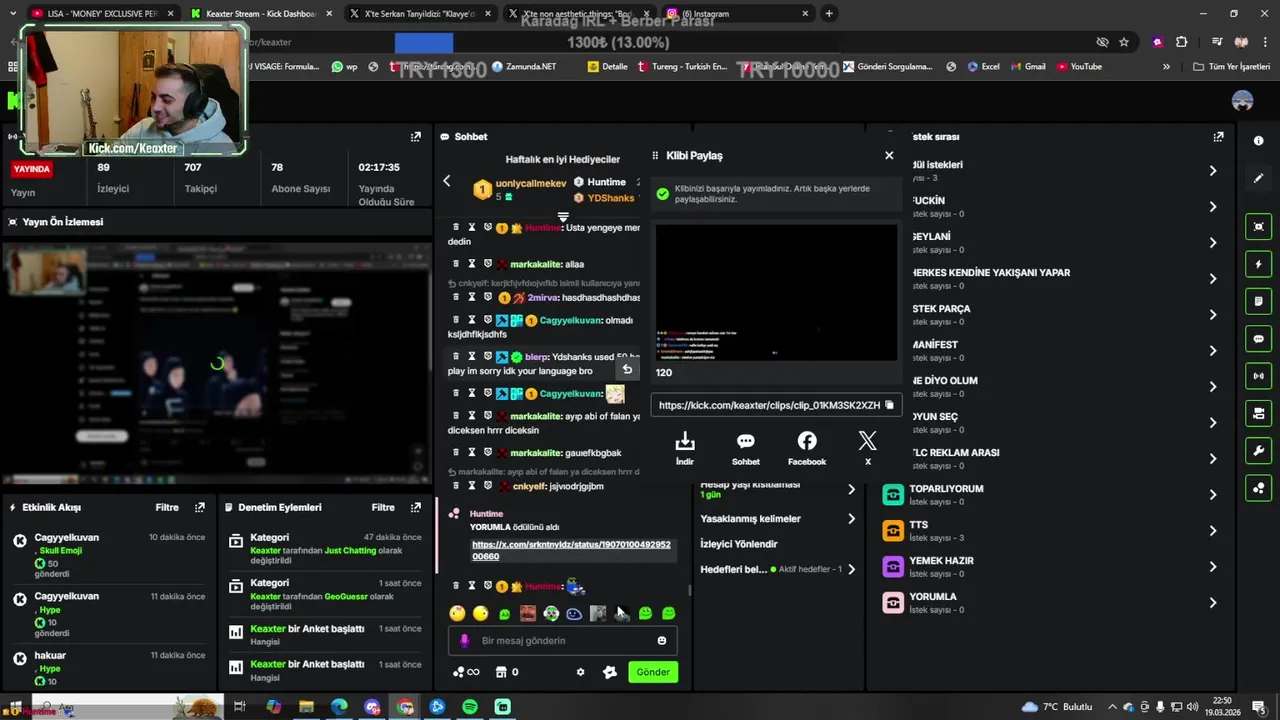This screenshot has height=720, width=1280.
Task: Click the pencil edit icon in sidebar
Action: pyautogui.click(x=1258, y=178)
